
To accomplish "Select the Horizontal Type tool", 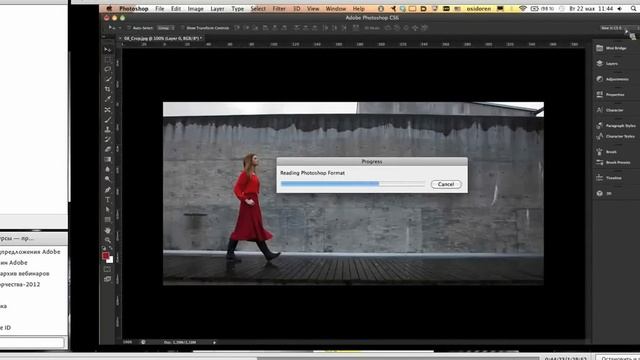I will point(108,200).
